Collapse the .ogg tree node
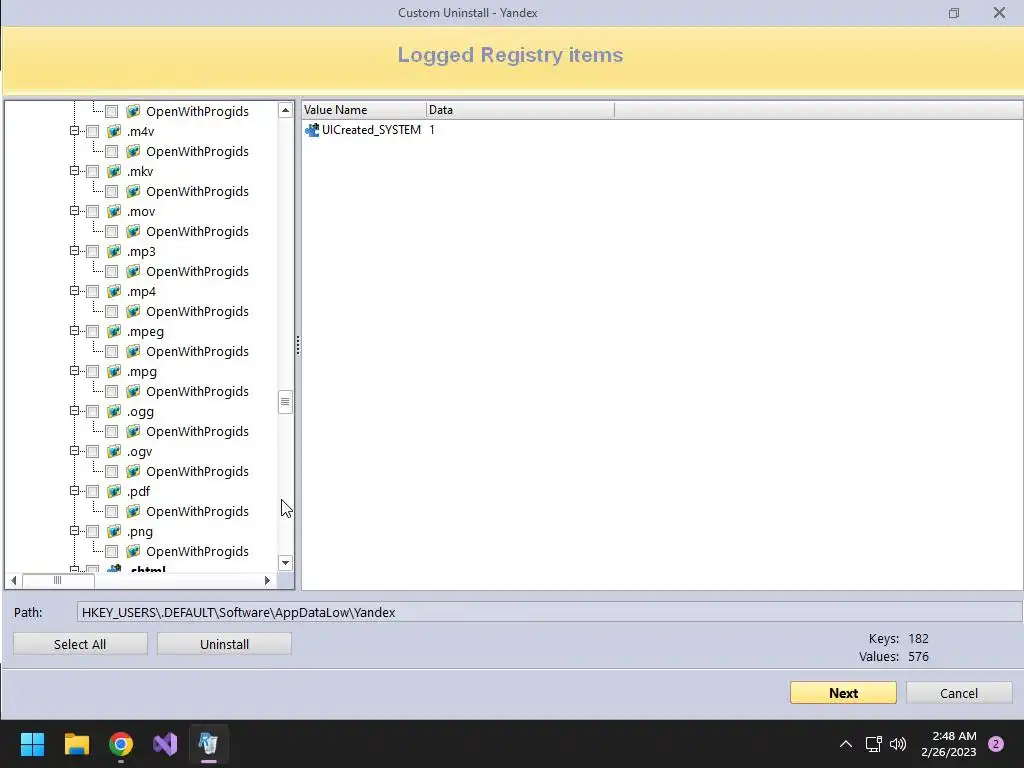 pos(74,411)
